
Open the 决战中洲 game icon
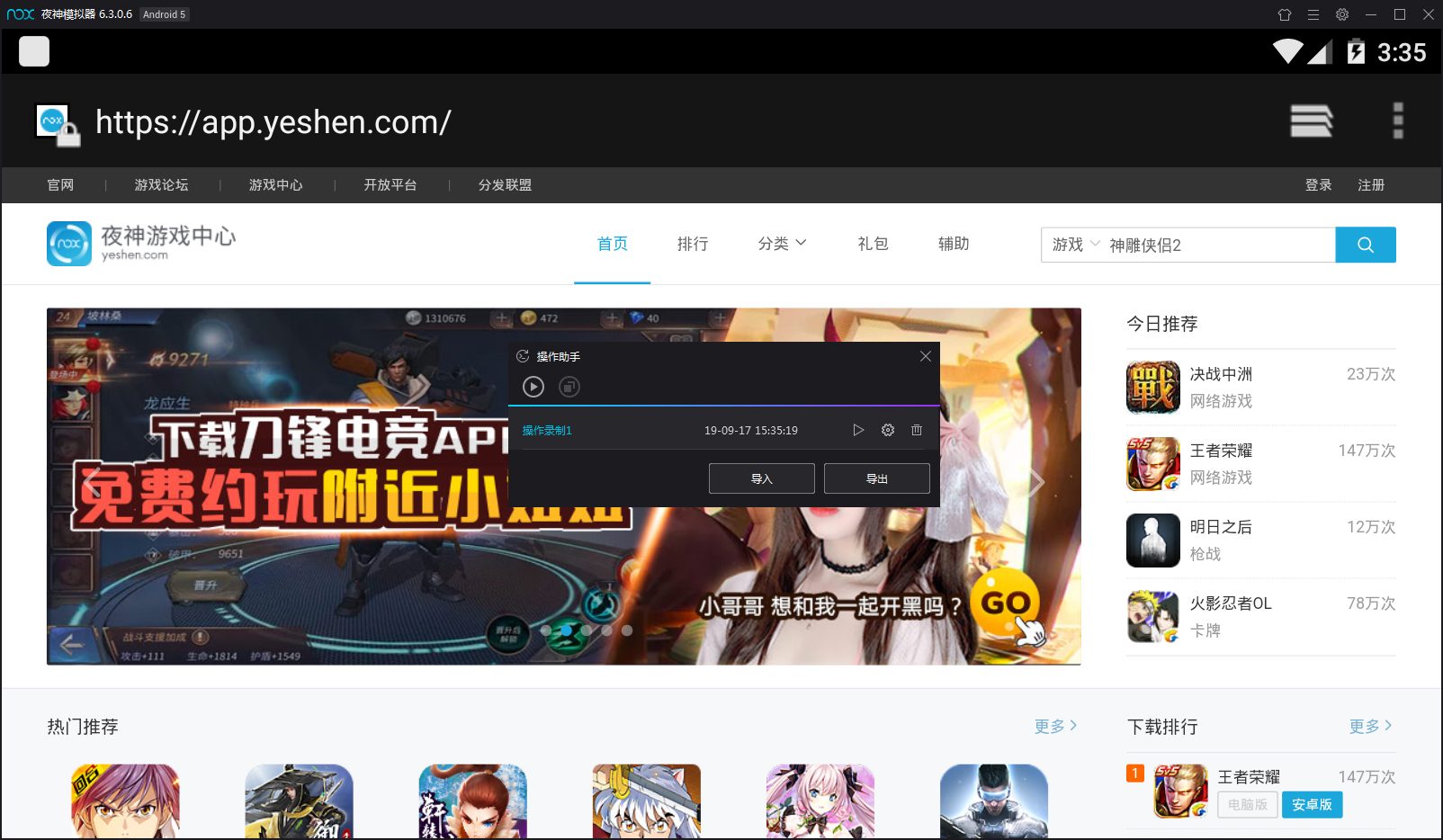click(x=1153, y=388)
